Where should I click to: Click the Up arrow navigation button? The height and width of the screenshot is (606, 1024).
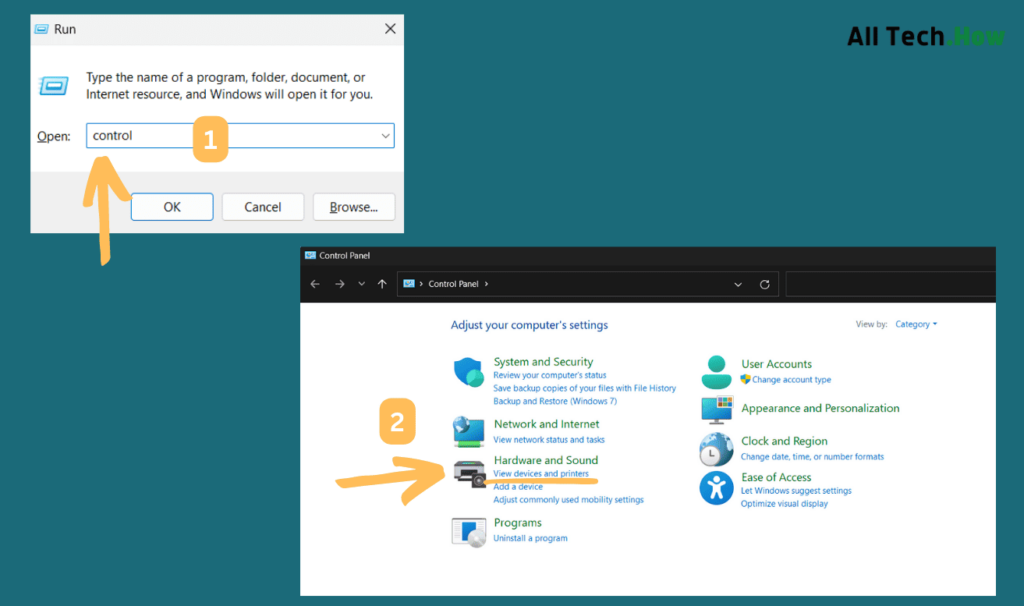tap(382, 284)
